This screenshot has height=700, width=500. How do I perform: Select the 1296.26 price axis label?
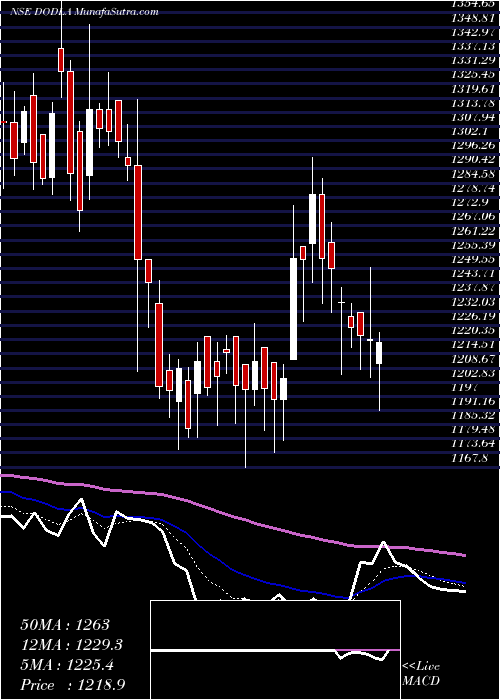click(474, 146)
